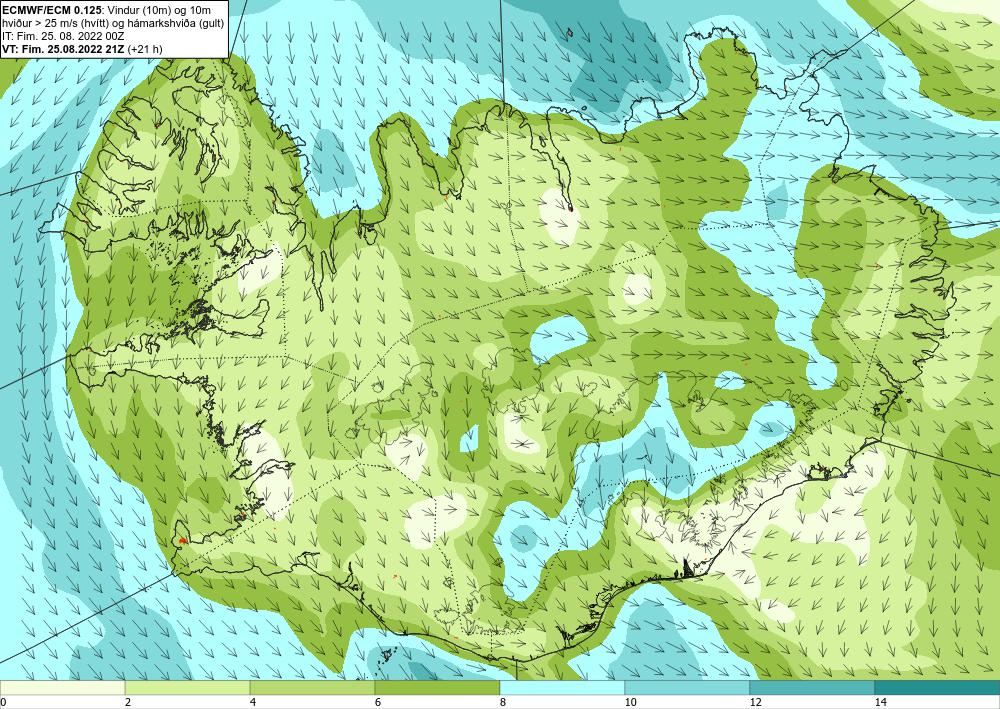Viewport: 1000px width, 709px height.
Task: Click the legend label "10"
Action: (x=630, y=702)
